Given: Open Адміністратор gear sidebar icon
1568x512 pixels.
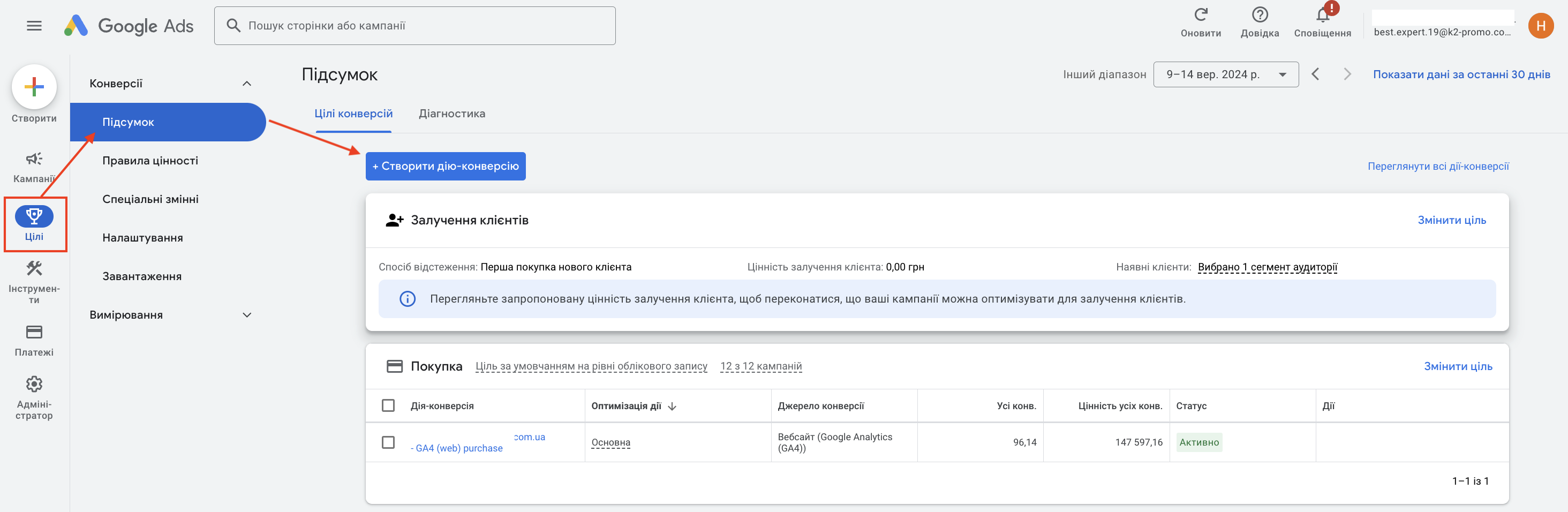Looking at the screenshot, I should coord(34,384).
